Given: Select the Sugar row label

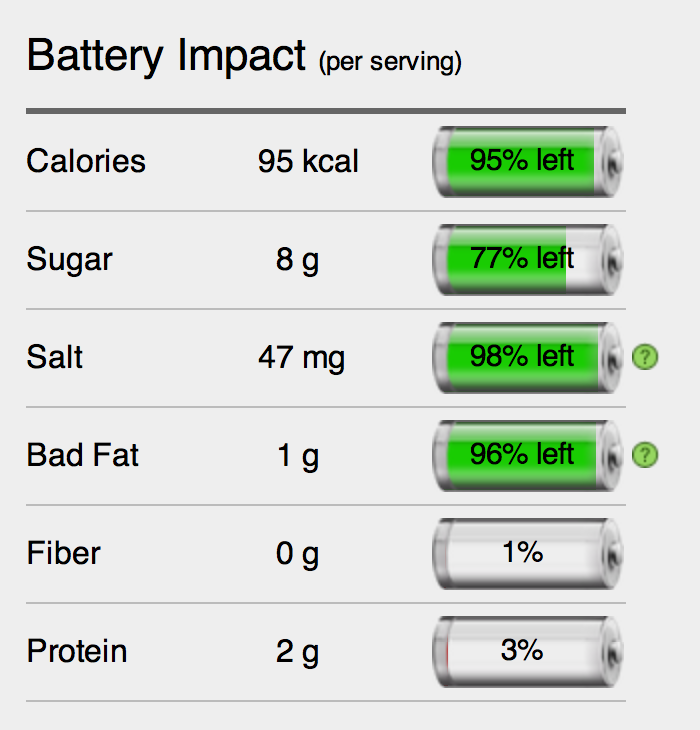Looking at the screenshot, I should point(69,260).
